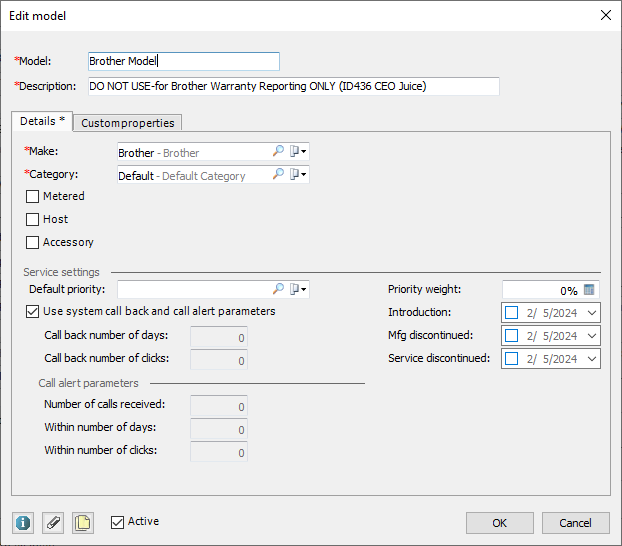Enable the Introduction date checkbox

[511, 313]
